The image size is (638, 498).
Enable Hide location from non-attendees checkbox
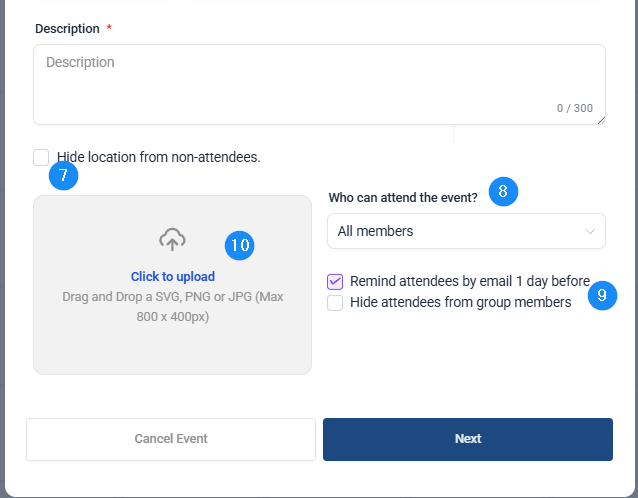pos(41,157)
